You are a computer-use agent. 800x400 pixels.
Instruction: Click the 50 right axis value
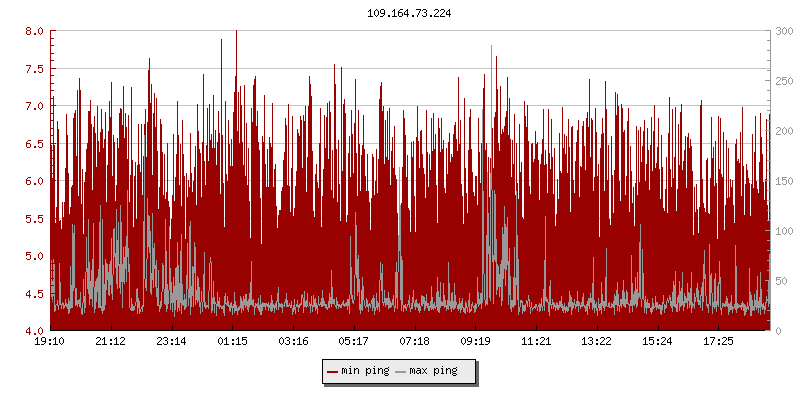point(784,281)
